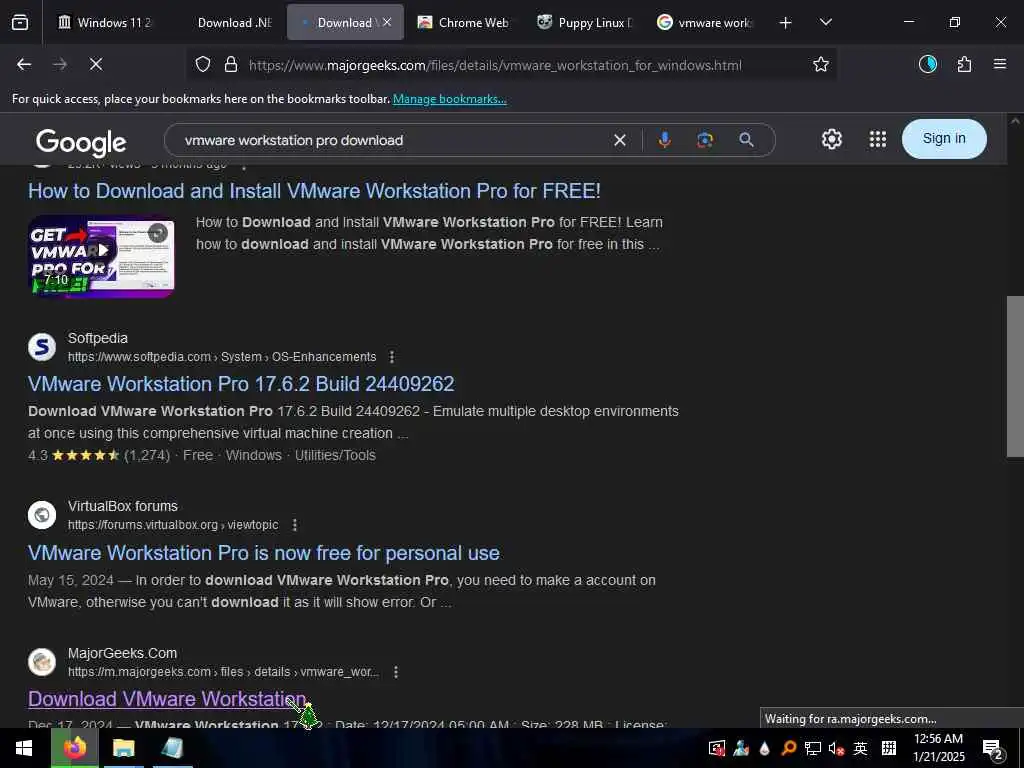Screen dimensions: 1024x768
Task: Submit Google search magnifier icon
Action: 746,140
